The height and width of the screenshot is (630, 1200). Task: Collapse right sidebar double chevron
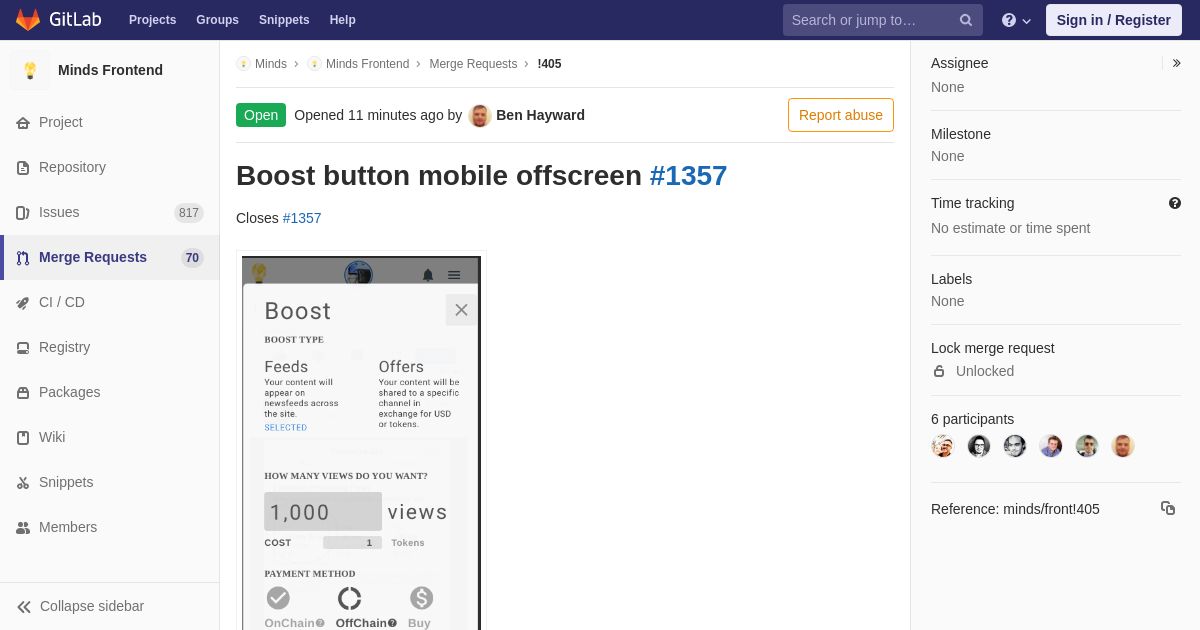[x=1176, y=63]
